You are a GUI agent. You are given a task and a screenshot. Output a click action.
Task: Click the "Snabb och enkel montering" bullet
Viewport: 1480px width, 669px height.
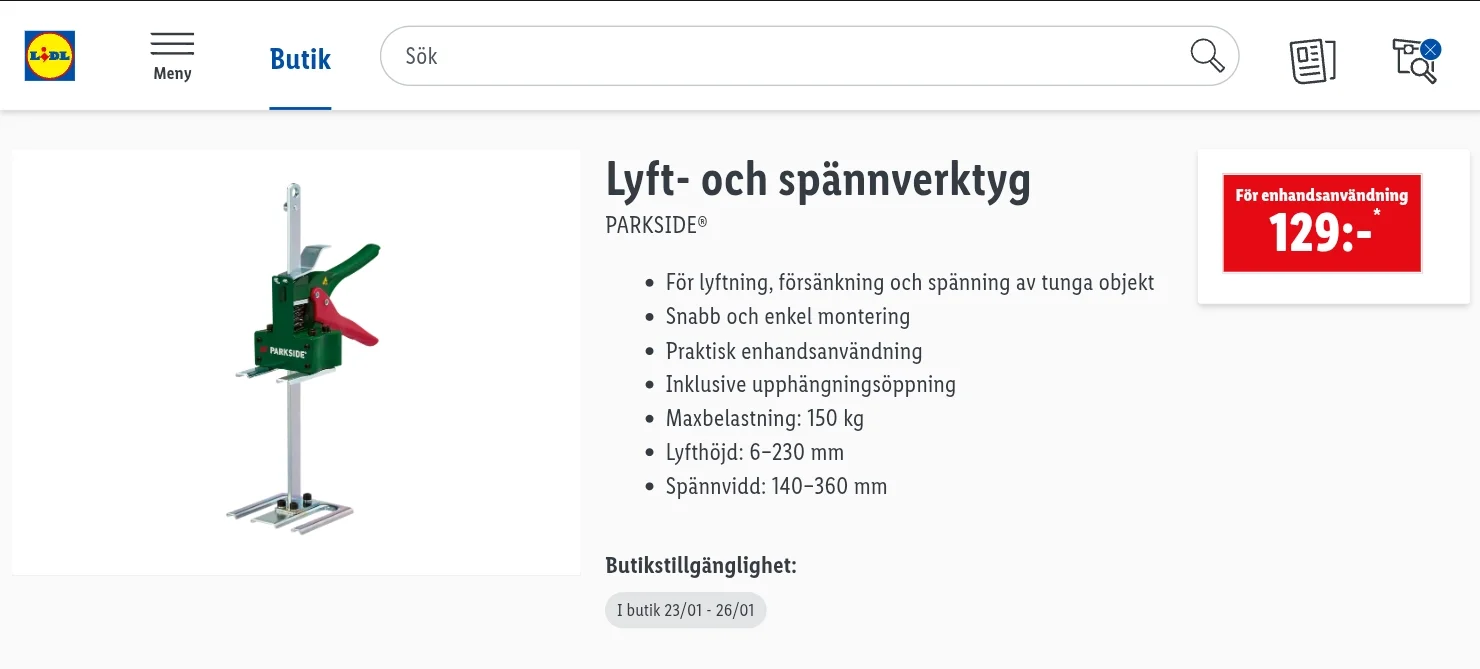[x=787, y=316]
